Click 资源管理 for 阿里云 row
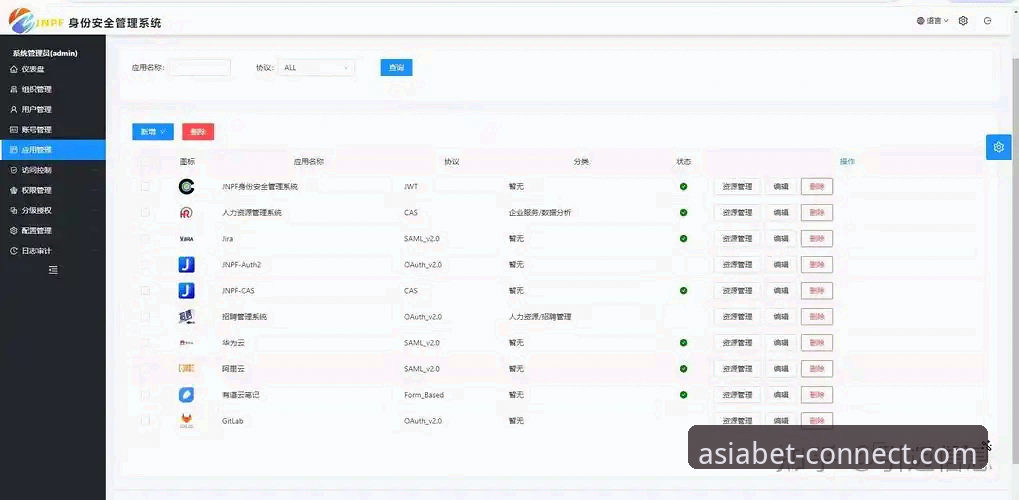Image resolution: width=1019 pixels, height=500 pixels. click(737, 369)
